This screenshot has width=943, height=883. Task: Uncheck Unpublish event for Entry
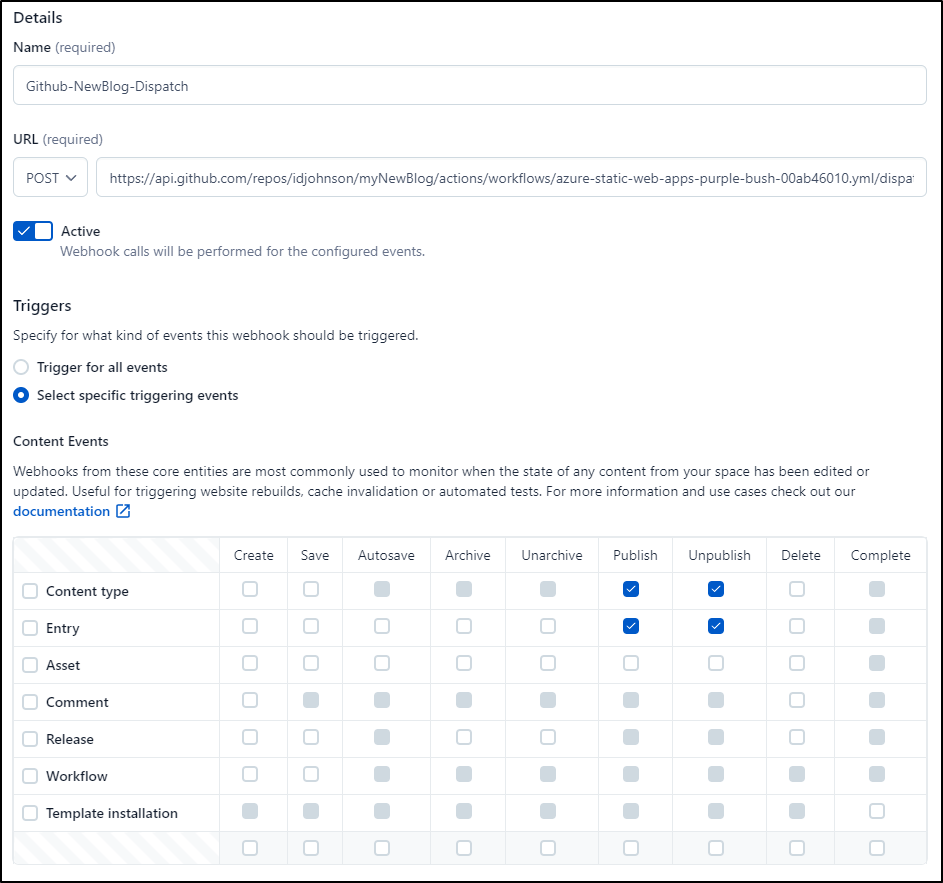716,626
